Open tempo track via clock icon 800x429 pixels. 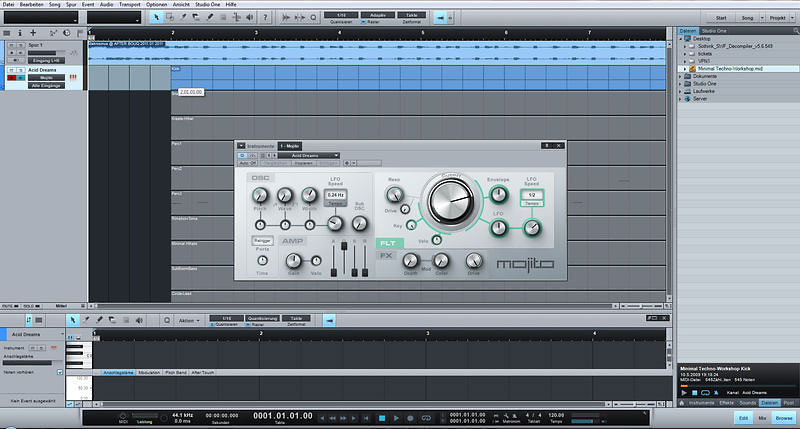point(67,33)
